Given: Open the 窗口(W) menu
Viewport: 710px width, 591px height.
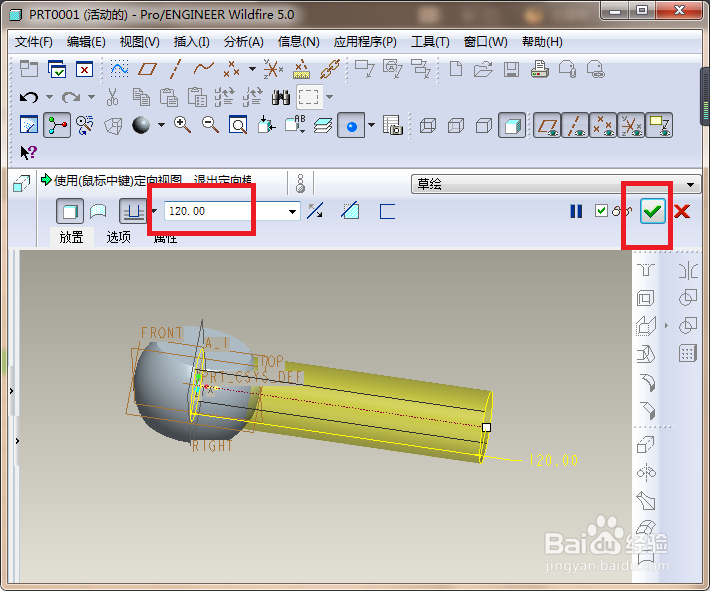Looking at the screenshot, I should (x=485, y=42).
